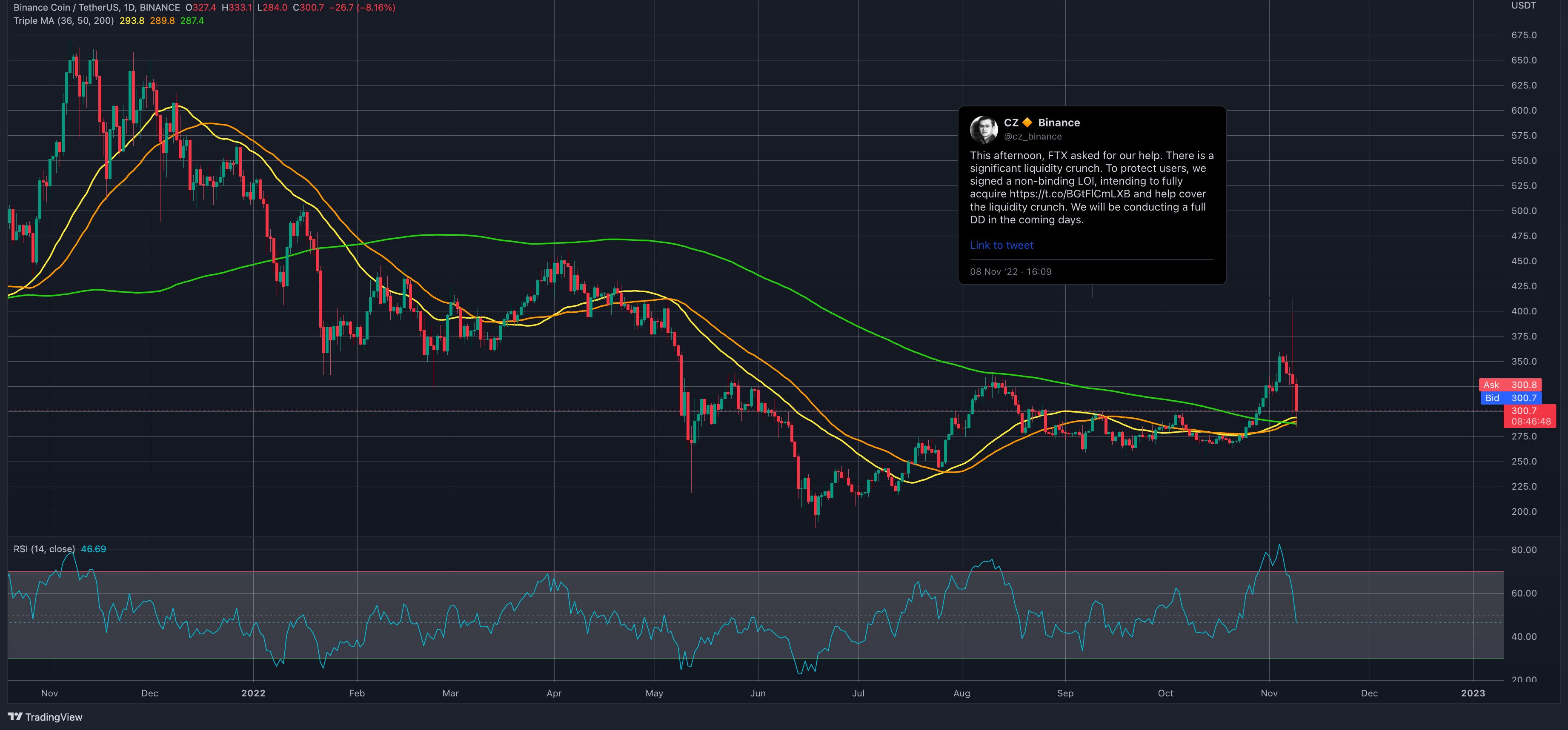Click the Apr label on time axis
Image resolution: width=1568 pixels, height=730 pixels.
coord(554,693)
